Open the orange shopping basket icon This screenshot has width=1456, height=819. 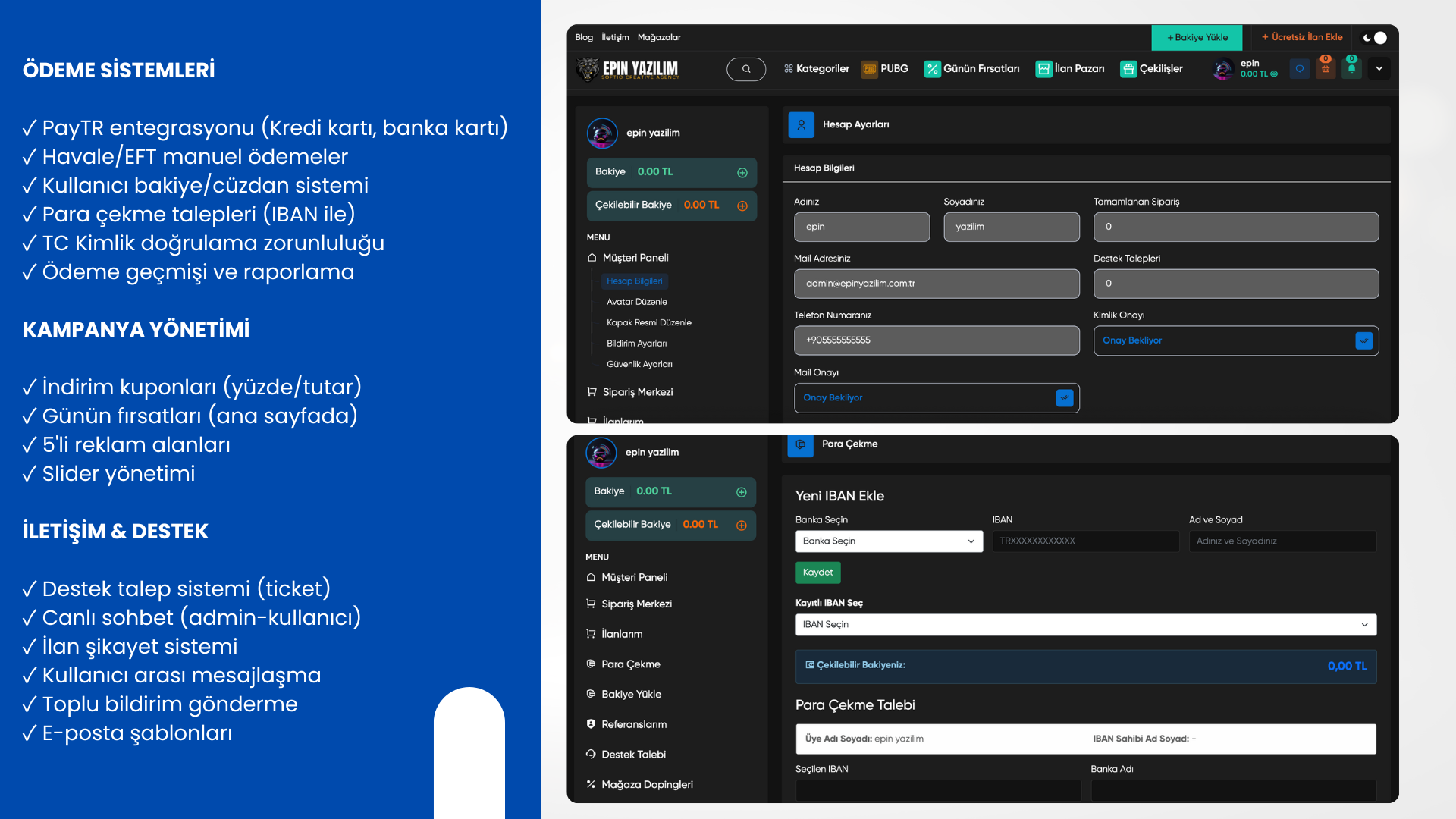tap(1326, 69)
